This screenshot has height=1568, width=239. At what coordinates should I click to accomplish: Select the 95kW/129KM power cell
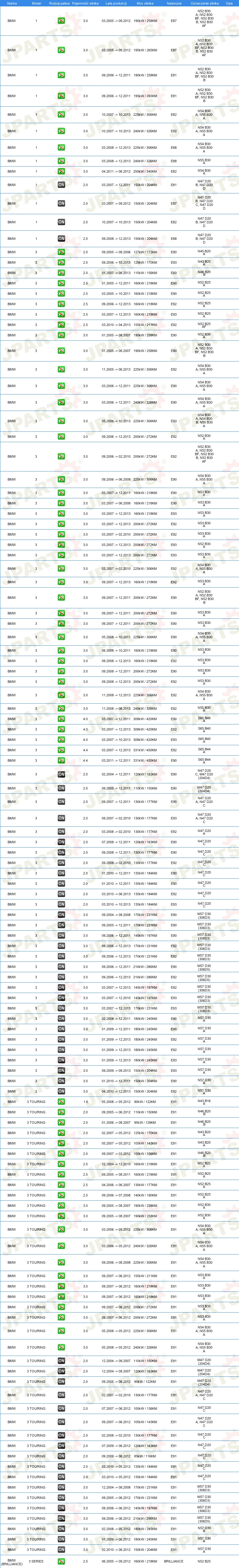coord(145,1123)
